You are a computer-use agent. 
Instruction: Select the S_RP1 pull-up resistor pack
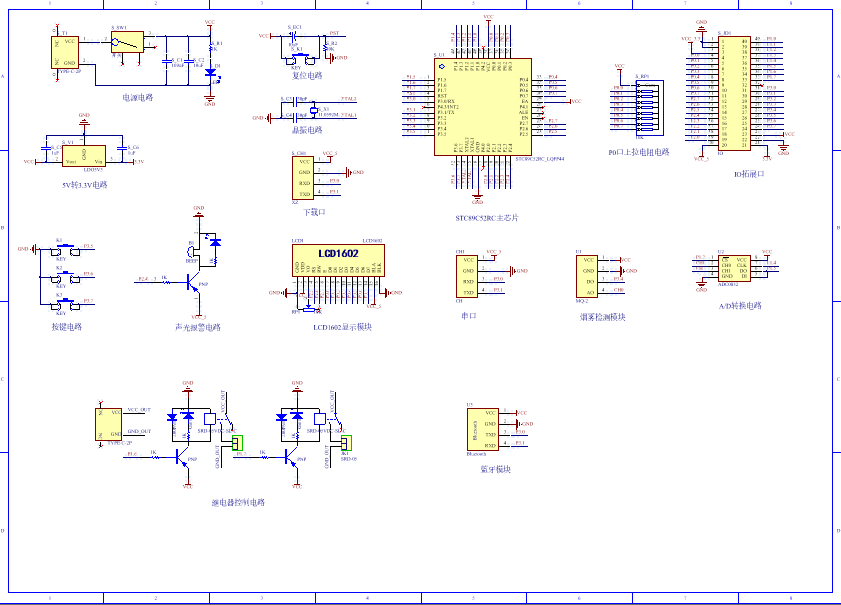pyautogui.click(x=650, y=106)
